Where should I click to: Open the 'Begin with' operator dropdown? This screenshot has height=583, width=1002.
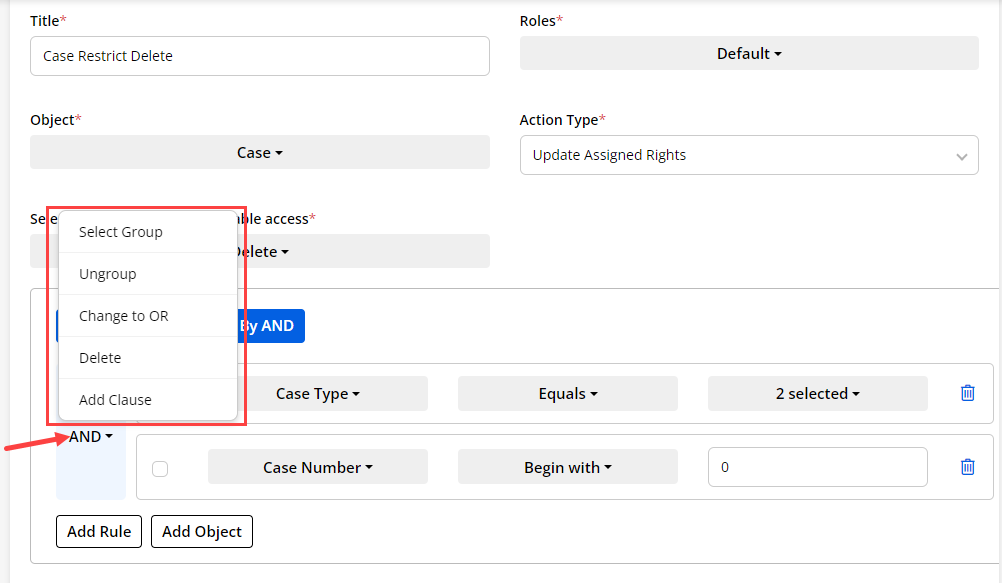pyautogui.click(x=567, y=467)
